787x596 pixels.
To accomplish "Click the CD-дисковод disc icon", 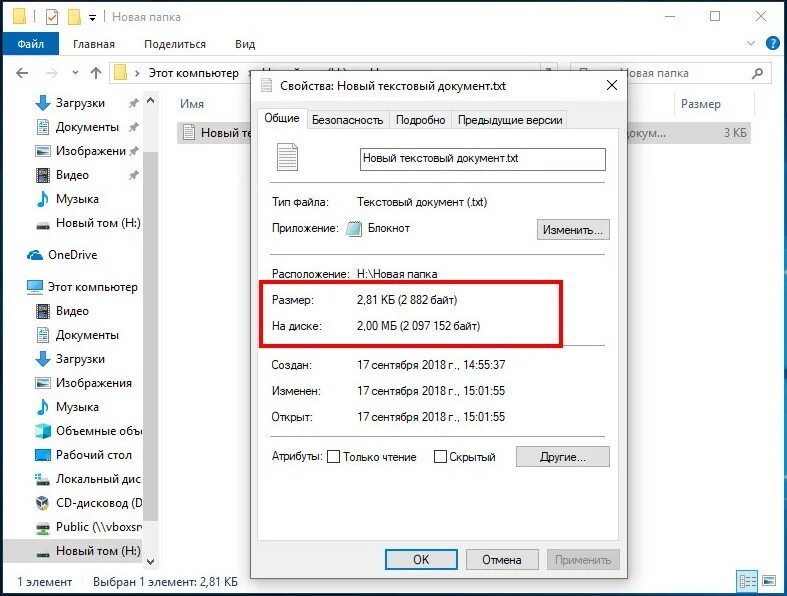I will [x=43, y=503].
